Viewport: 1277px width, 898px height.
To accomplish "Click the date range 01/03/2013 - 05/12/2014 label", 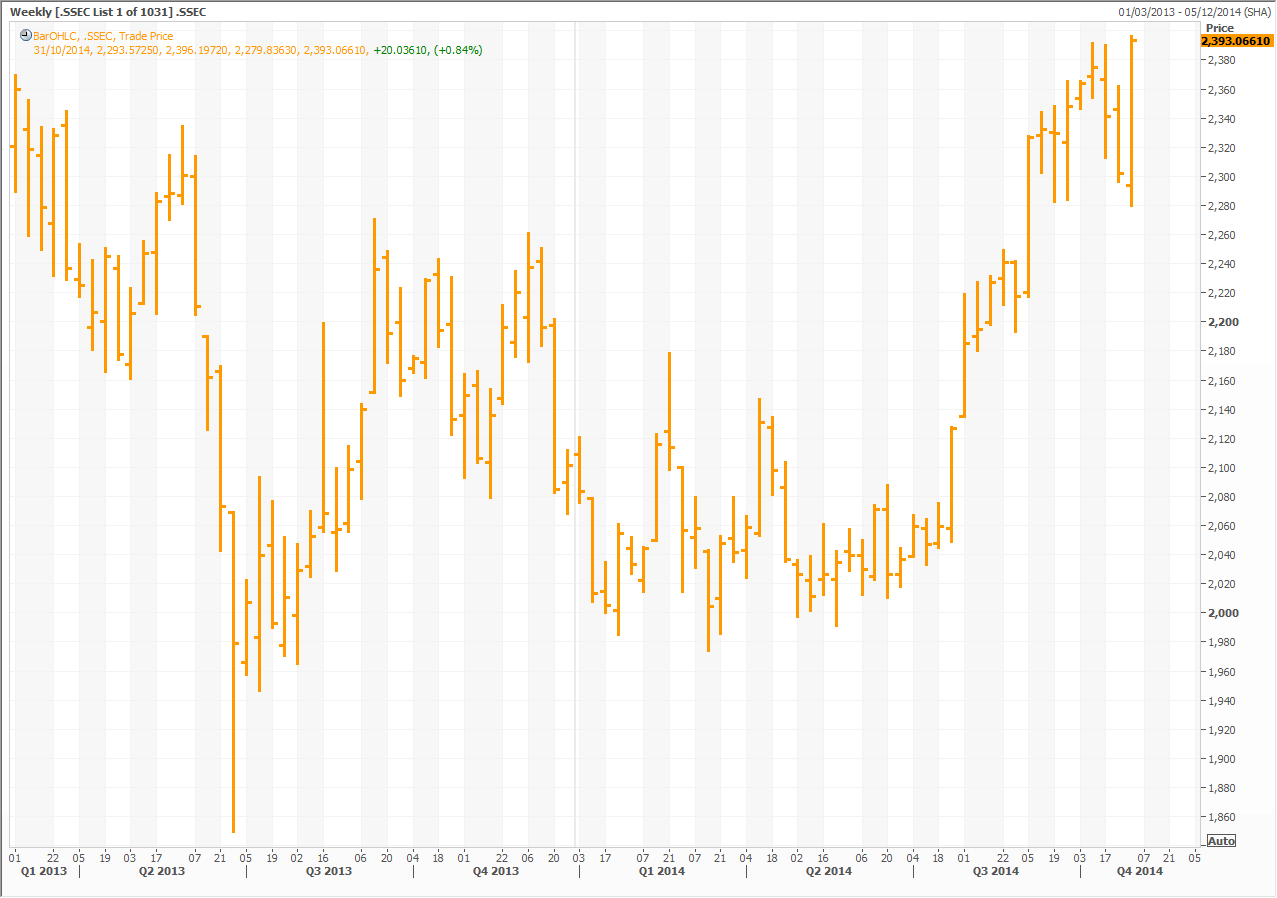I will tap(1196, 11).
